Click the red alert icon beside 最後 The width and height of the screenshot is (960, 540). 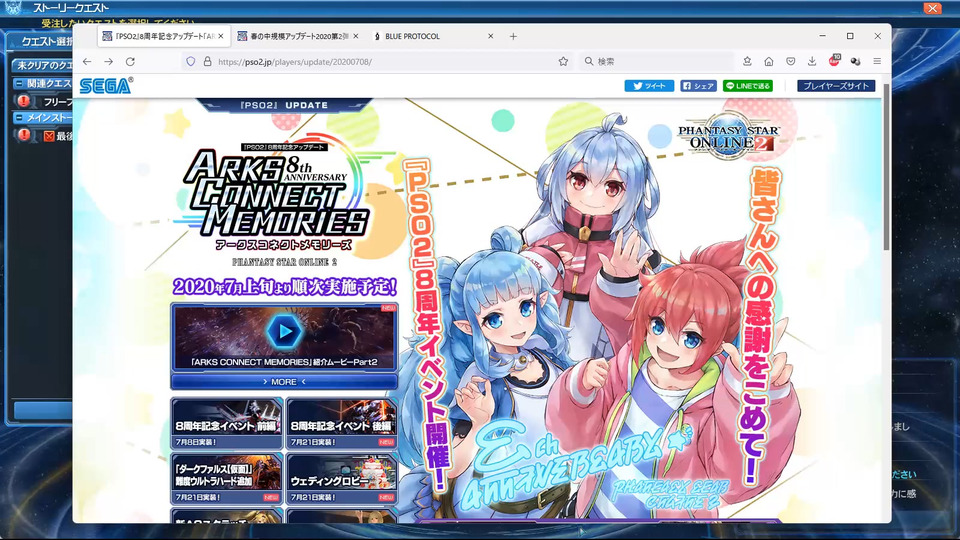(x=24, y=135)
